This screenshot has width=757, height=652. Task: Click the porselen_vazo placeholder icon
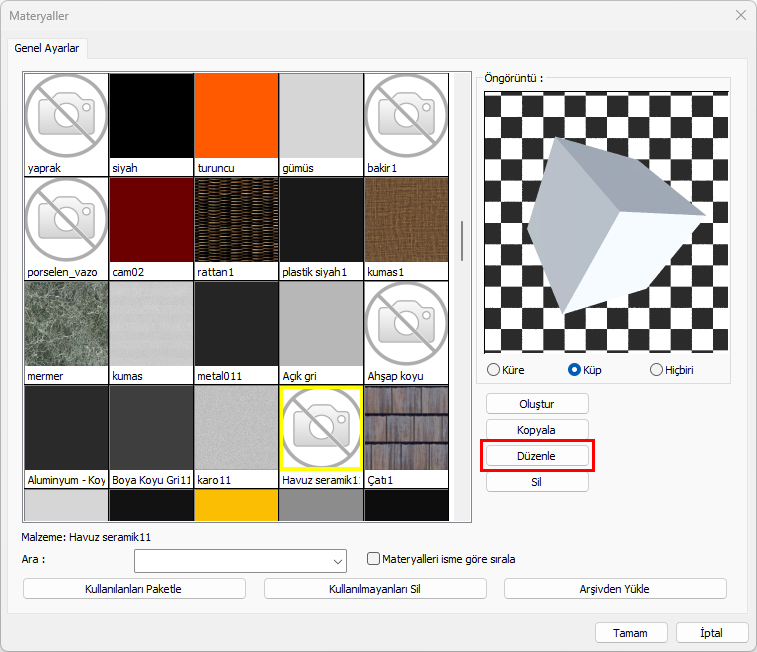click(x=66, y=220)
